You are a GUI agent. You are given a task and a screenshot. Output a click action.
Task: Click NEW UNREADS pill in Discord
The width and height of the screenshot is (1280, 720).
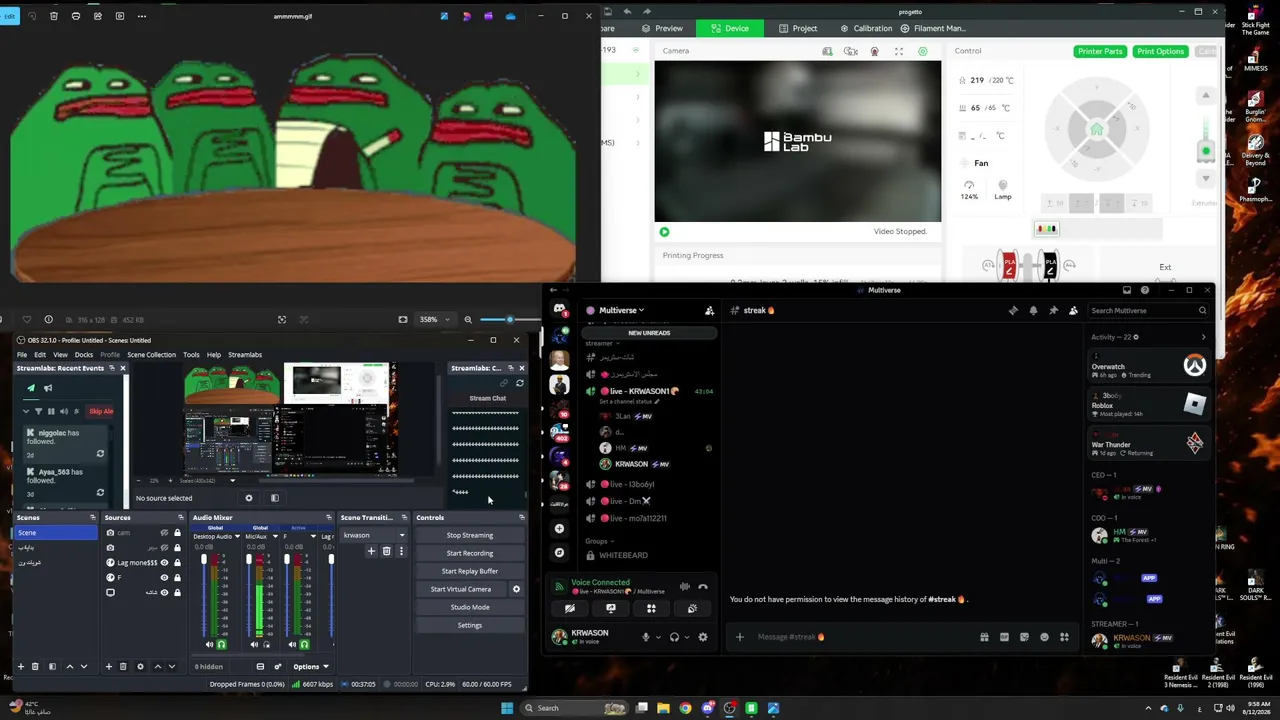(649, 333)
